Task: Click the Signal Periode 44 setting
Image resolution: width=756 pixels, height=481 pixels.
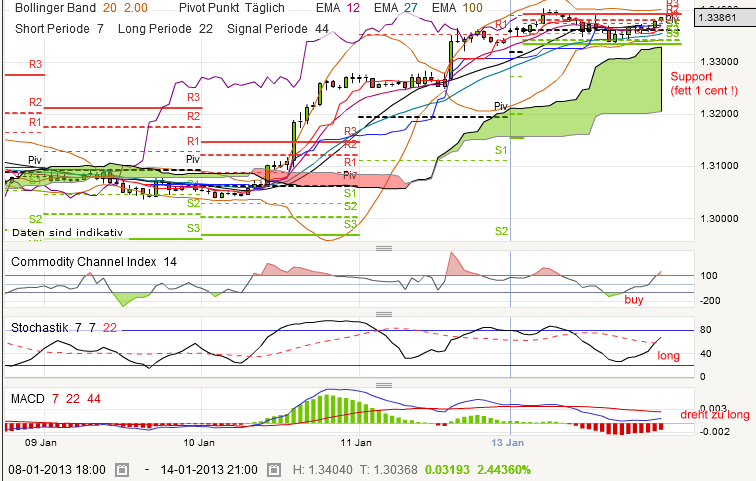Action: (278, 29)
